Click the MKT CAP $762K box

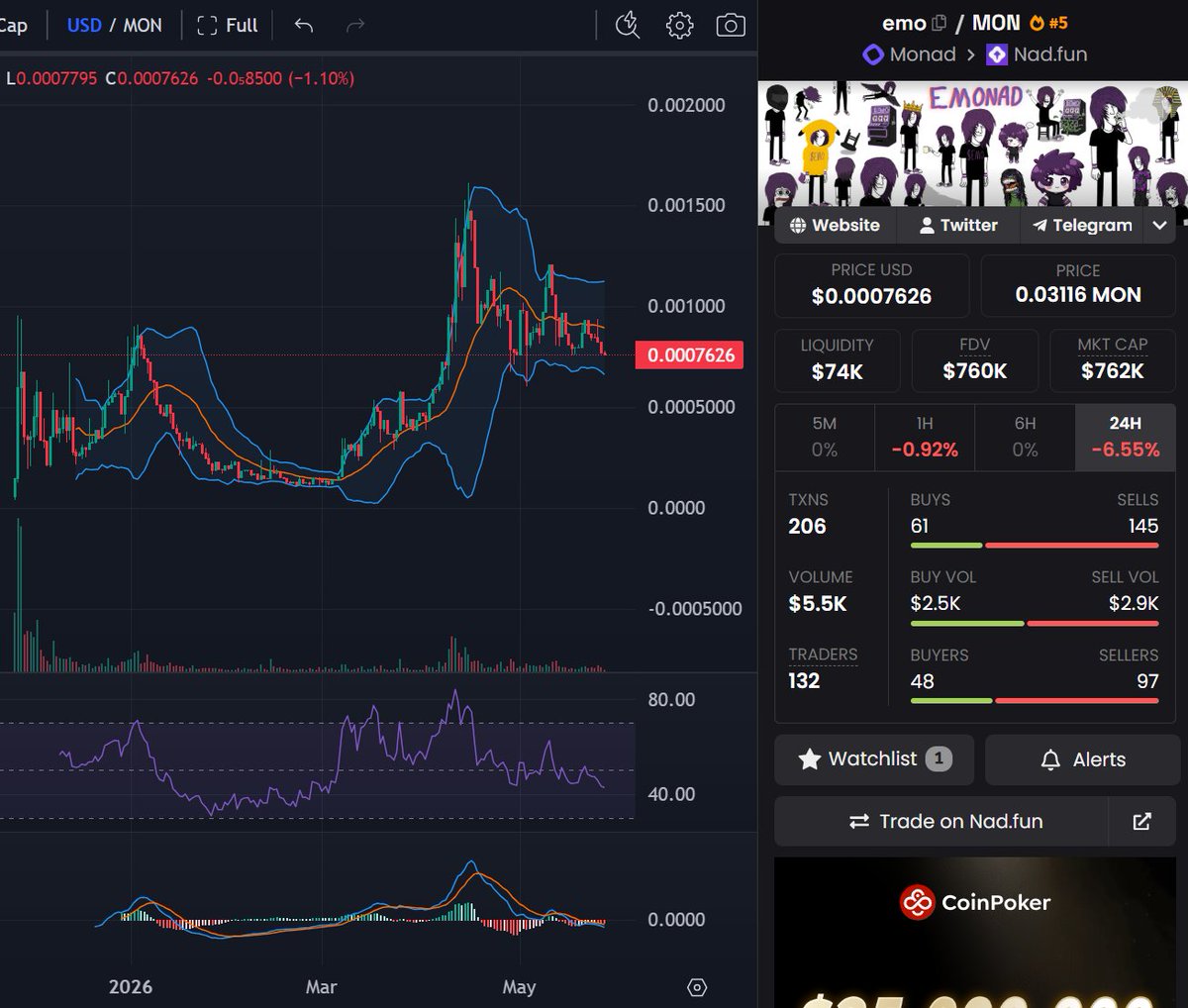[1112, 360]
